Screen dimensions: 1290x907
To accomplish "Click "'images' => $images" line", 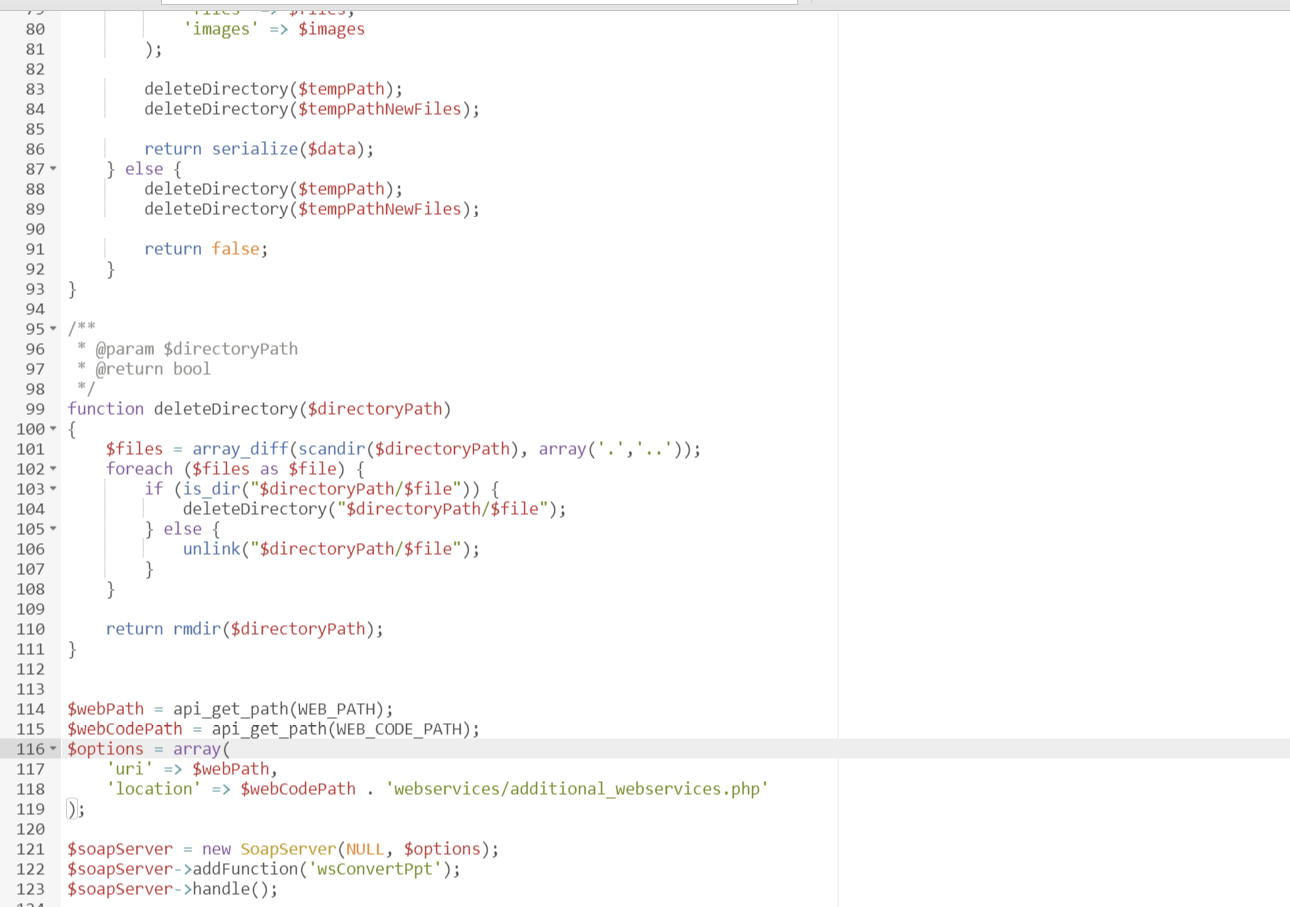I will tap(274, 29).
